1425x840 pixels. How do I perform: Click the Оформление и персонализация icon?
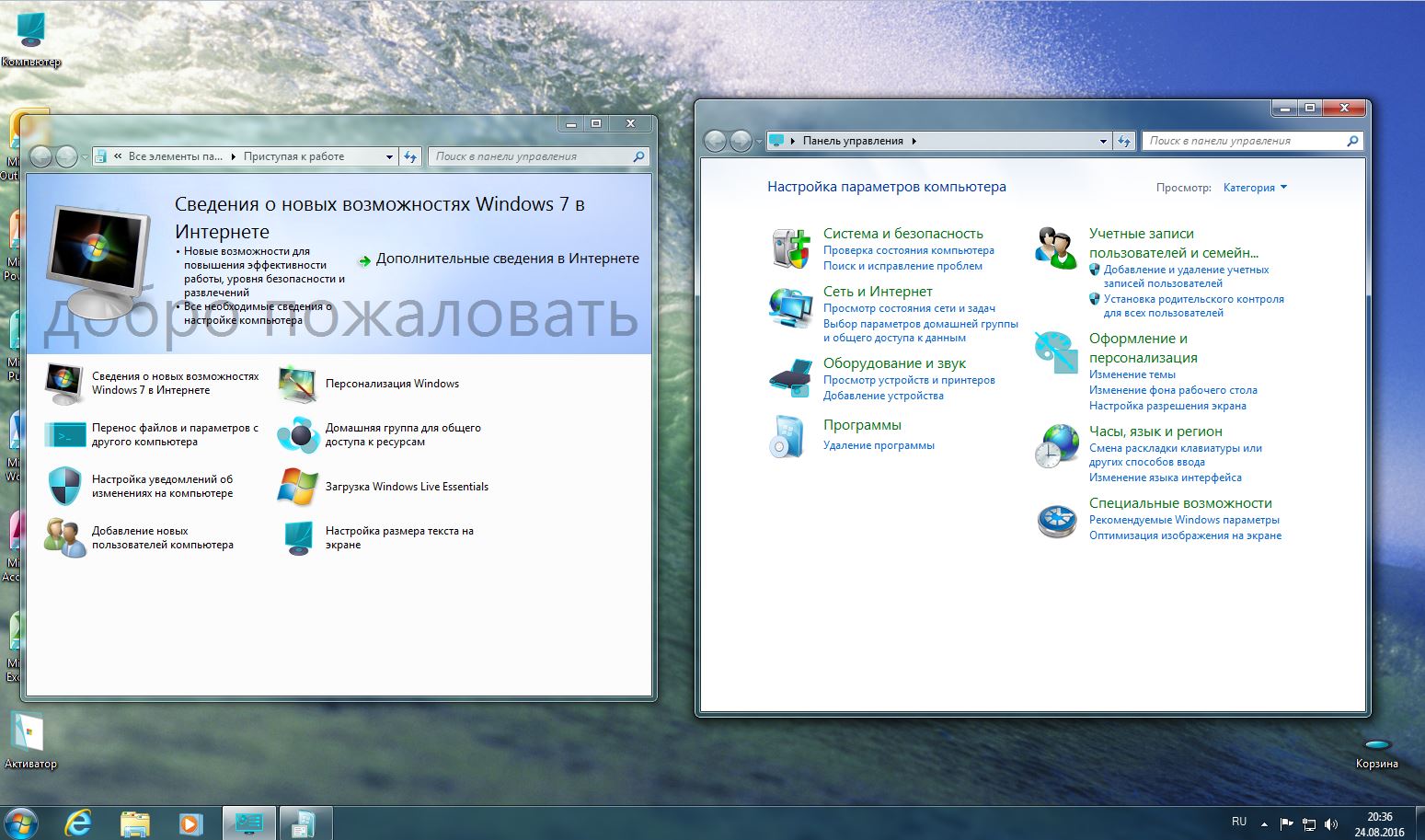point(1056,352)
